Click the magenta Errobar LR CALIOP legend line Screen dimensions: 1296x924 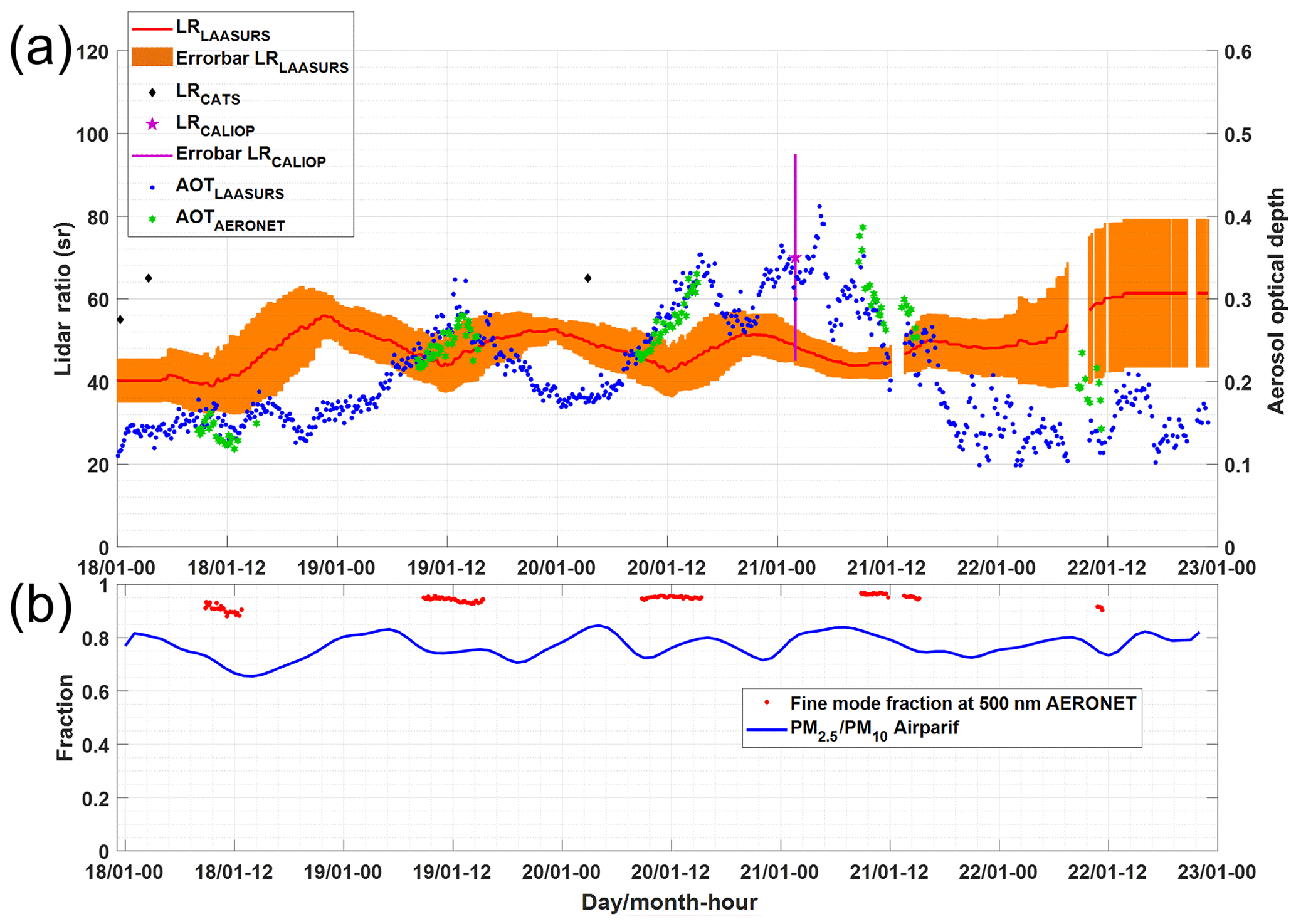click(x=152, y=155)
